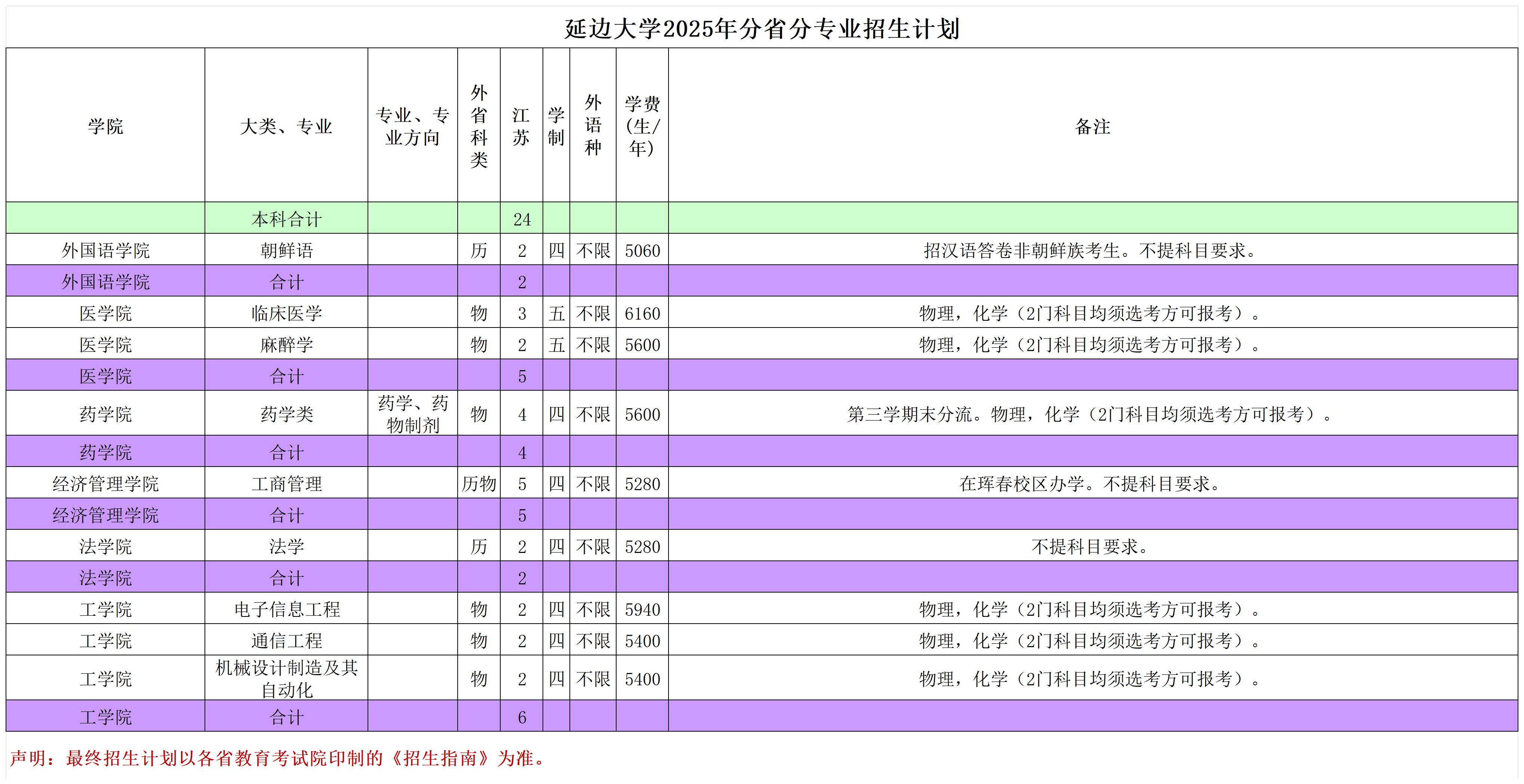Click the 不提科目要求。 remark in 法学 row
Image resolution: width=1524 pixels, height=784 pixels.
coord(1093,545)
